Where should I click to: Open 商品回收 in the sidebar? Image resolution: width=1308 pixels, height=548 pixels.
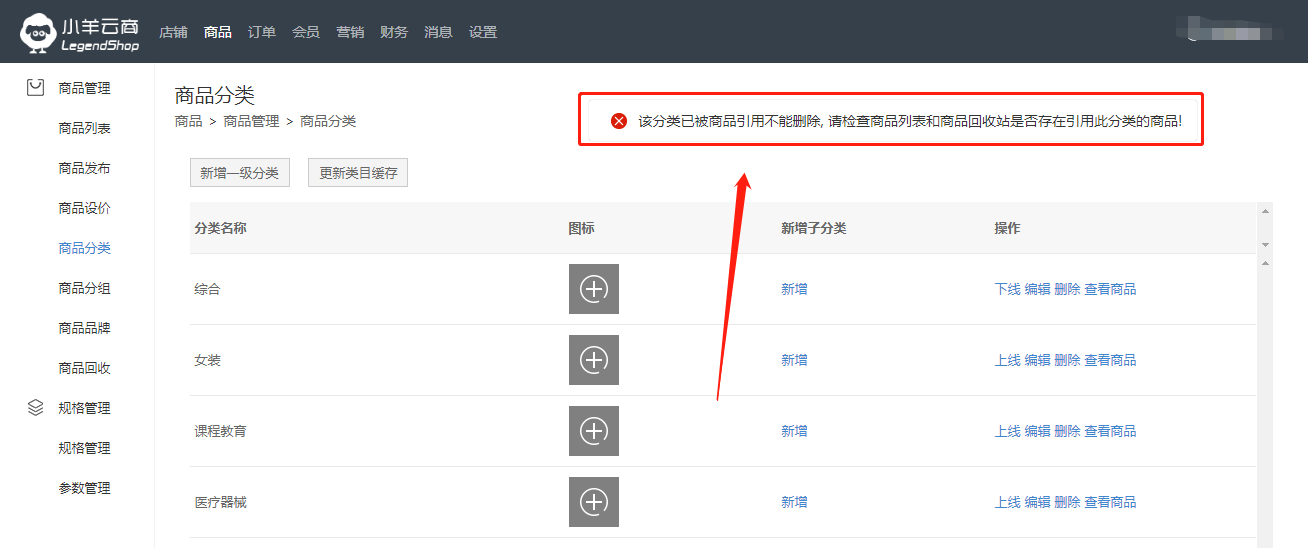point(85,368)
